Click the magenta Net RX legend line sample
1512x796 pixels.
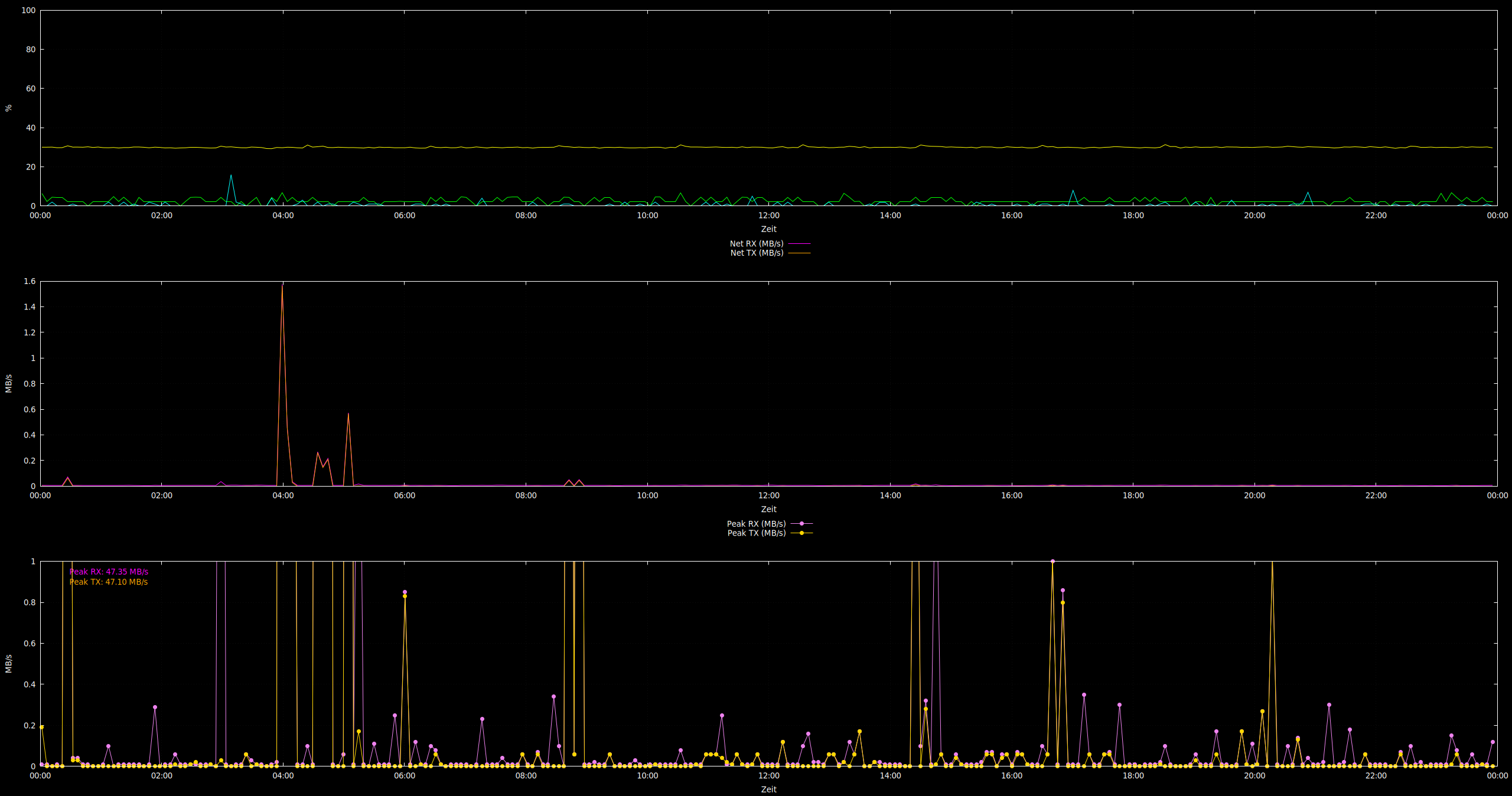pos(799,243)
